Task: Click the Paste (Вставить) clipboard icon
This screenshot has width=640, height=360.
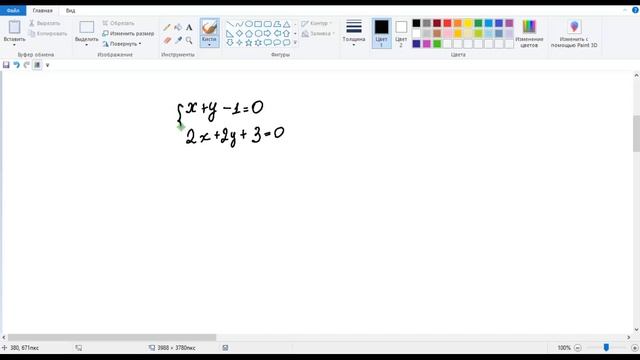Action: click(14, 27)
